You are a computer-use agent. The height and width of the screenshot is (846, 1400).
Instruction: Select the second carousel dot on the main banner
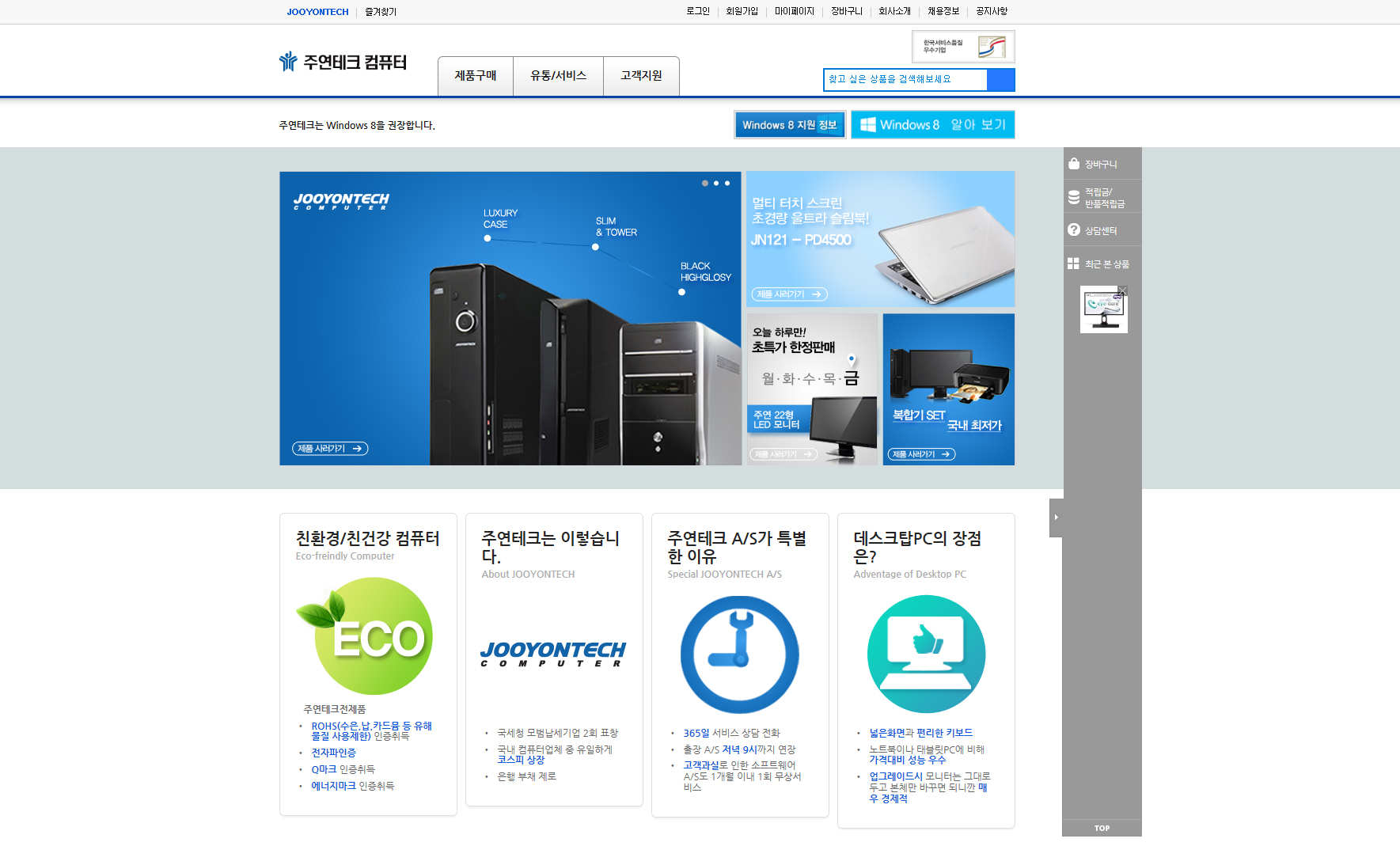[716, 183]
